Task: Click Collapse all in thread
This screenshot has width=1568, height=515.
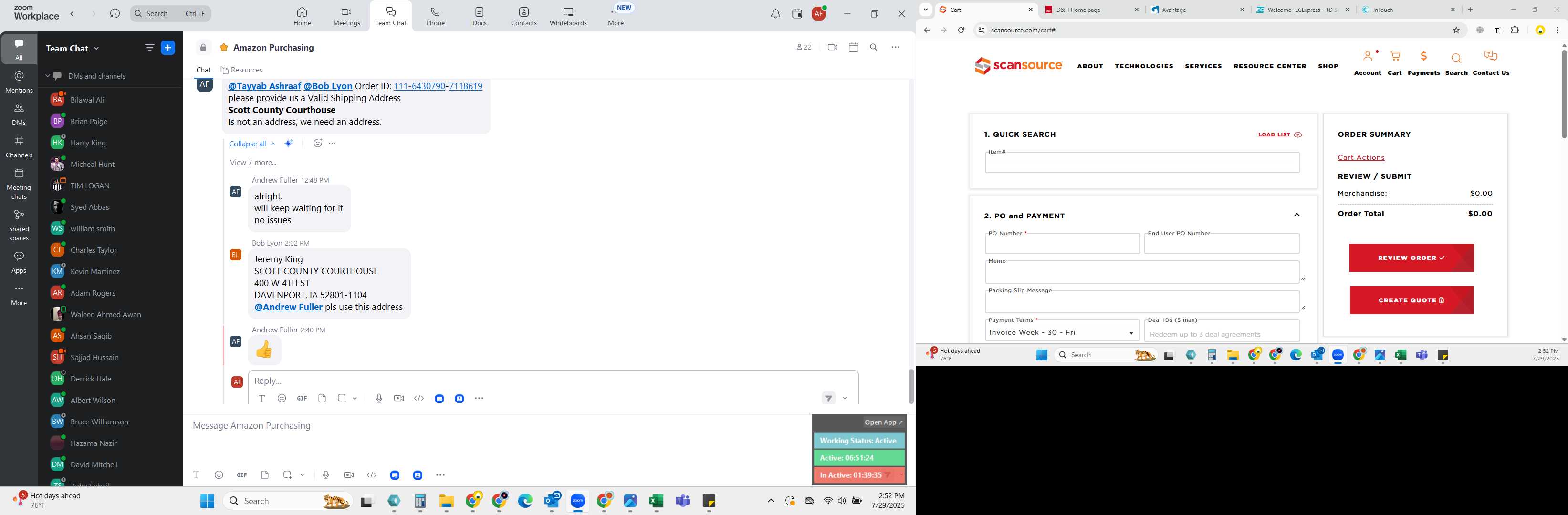Action: 252,144
